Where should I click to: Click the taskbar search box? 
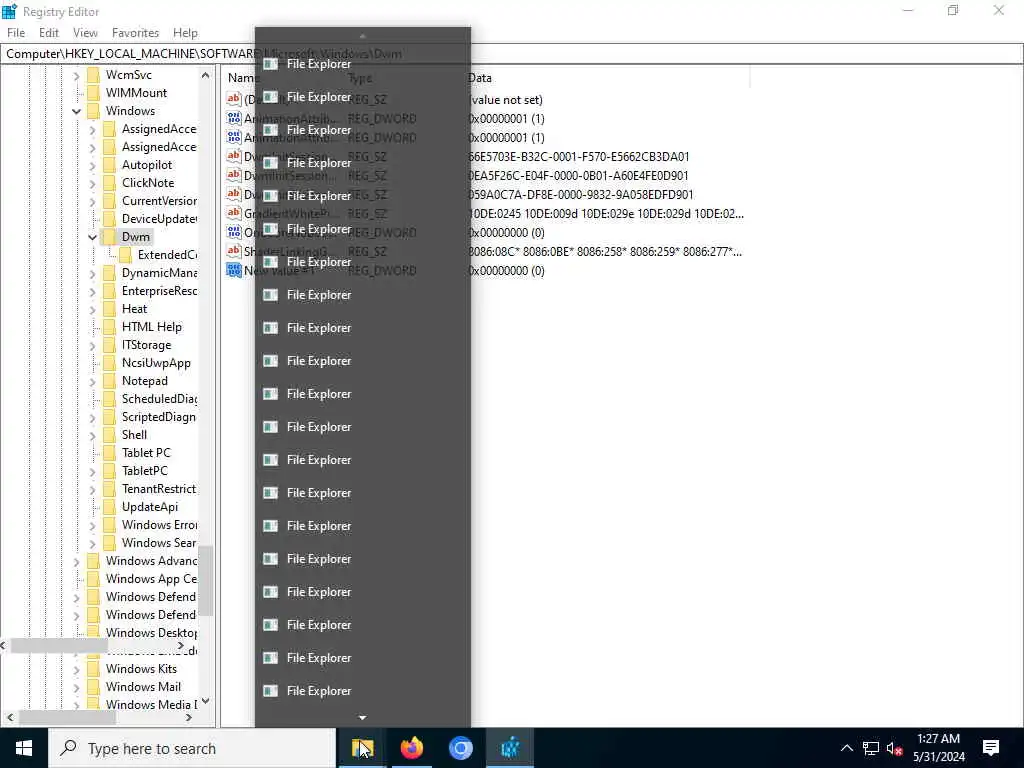pyautogui.click(x=192, y=748)
